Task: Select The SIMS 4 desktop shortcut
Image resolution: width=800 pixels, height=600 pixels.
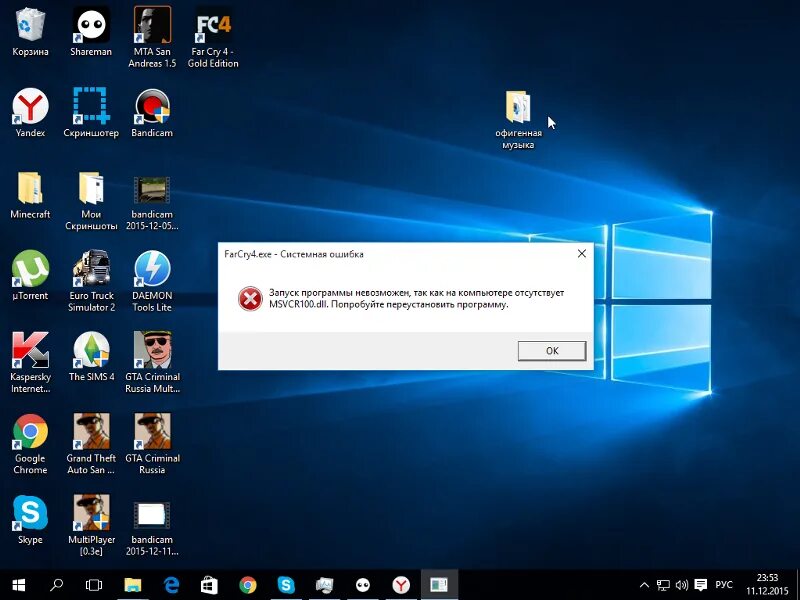Action: click(91, 357)
